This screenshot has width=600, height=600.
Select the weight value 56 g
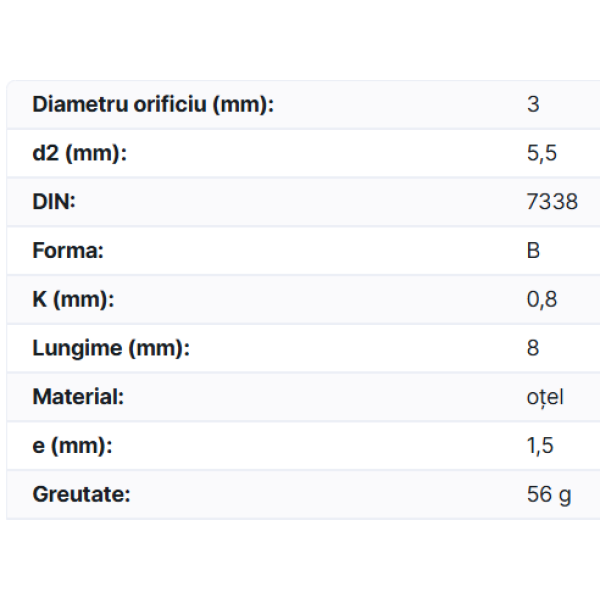(549, 494)
